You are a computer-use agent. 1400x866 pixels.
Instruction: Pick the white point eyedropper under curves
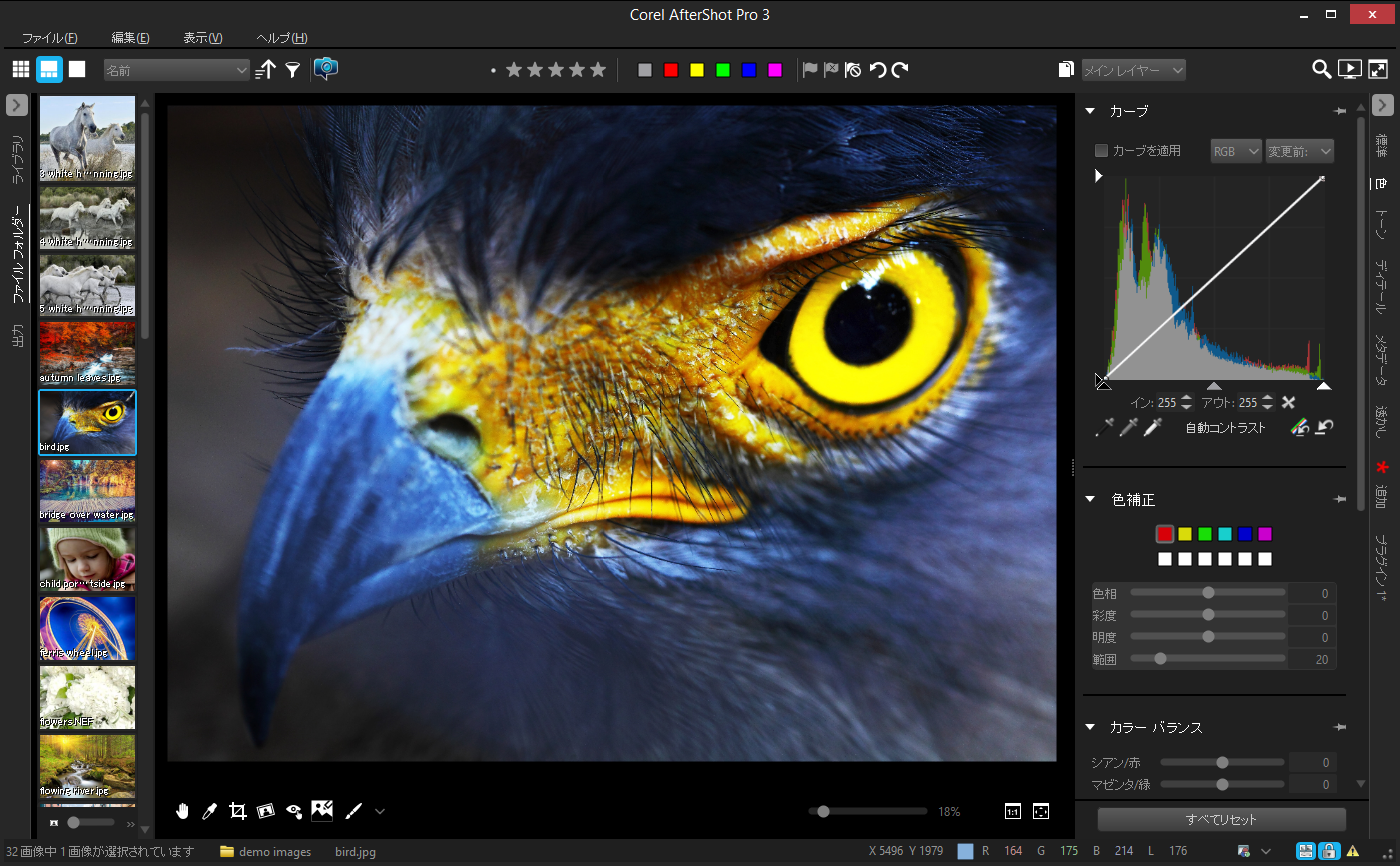pos(1153,428)
